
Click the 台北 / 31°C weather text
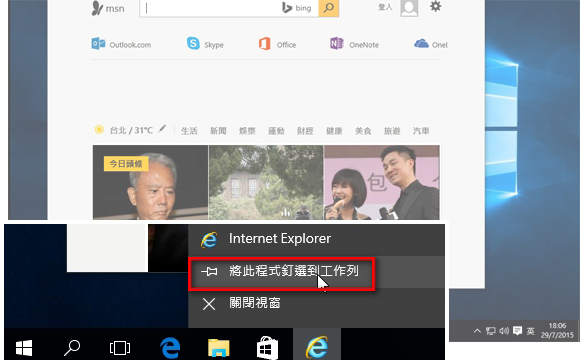pyautogui.click(x=131, y=130)
